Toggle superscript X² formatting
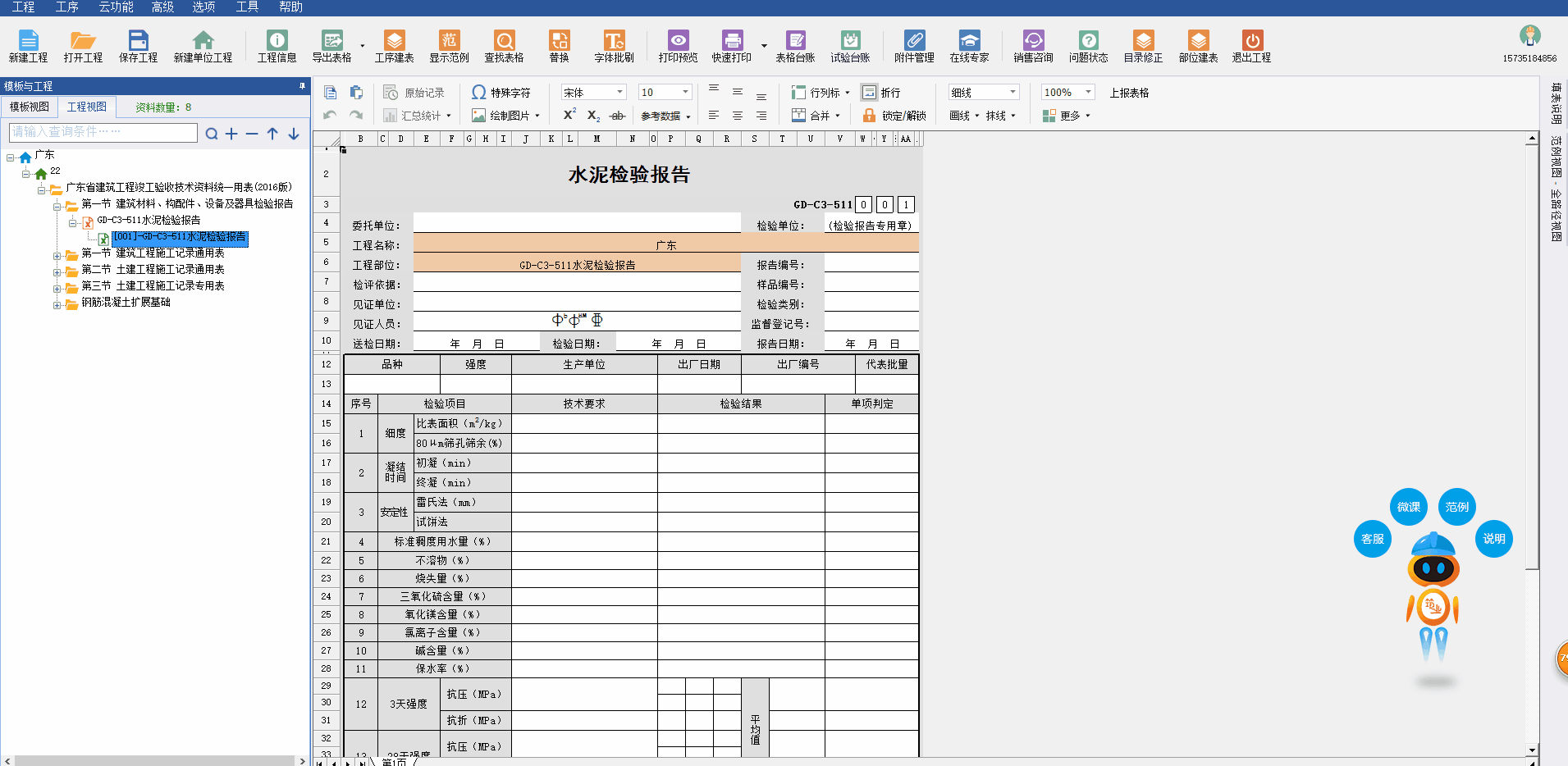This screenshot has height=766, width=1568. 569,116
